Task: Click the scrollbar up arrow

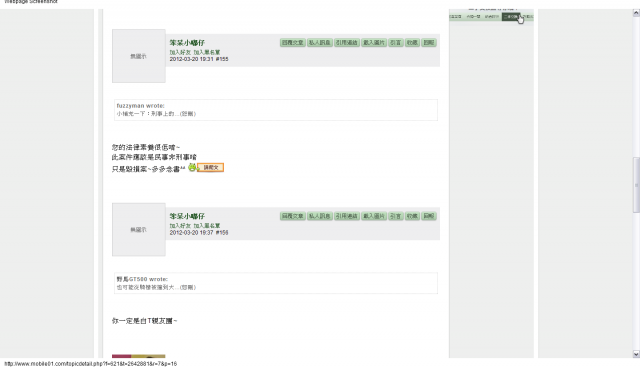Action: tap(636, 13)
